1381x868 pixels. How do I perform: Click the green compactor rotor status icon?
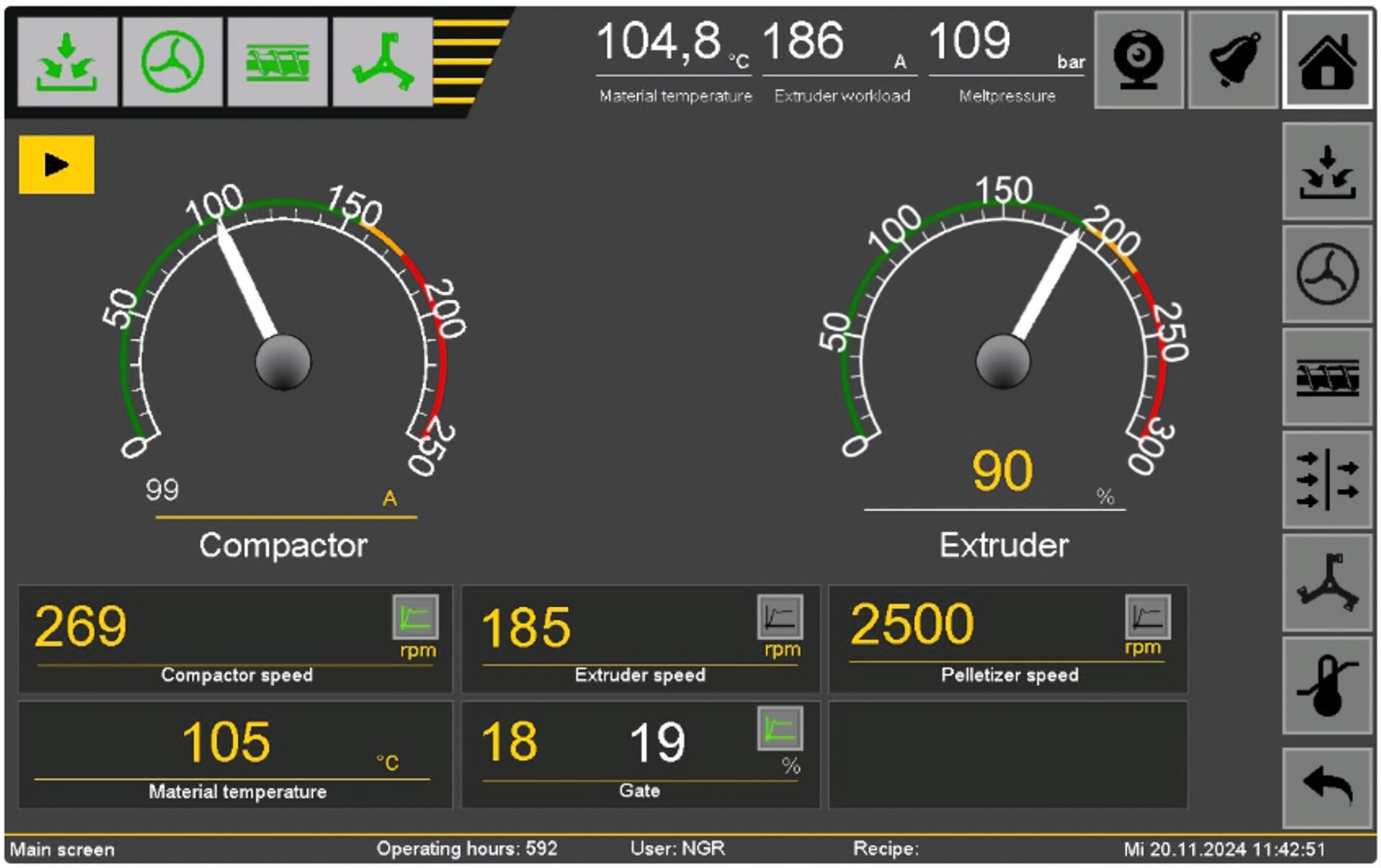172,62
